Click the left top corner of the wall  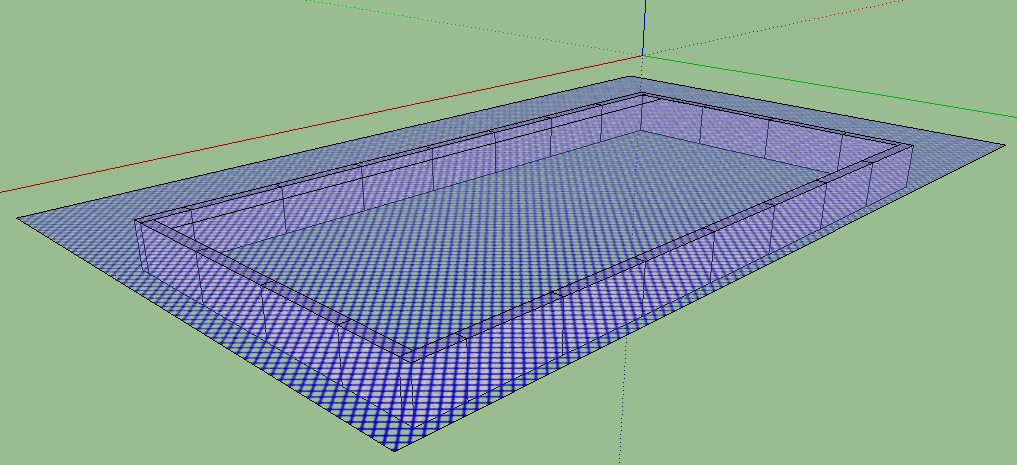click(135, 220)
